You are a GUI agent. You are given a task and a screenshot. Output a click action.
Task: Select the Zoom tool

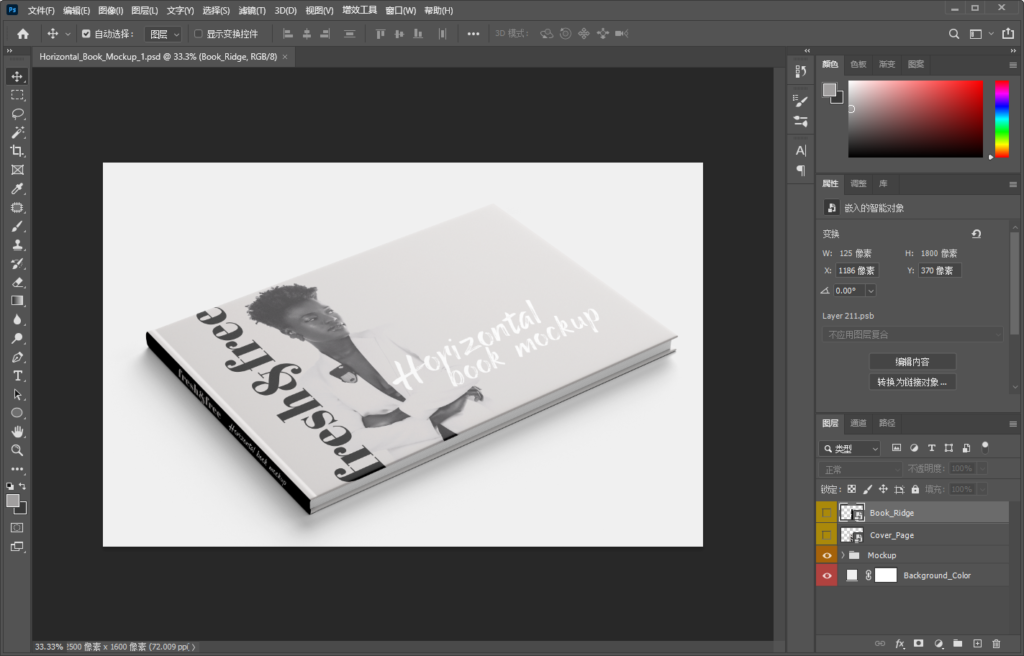click(17, 450)
